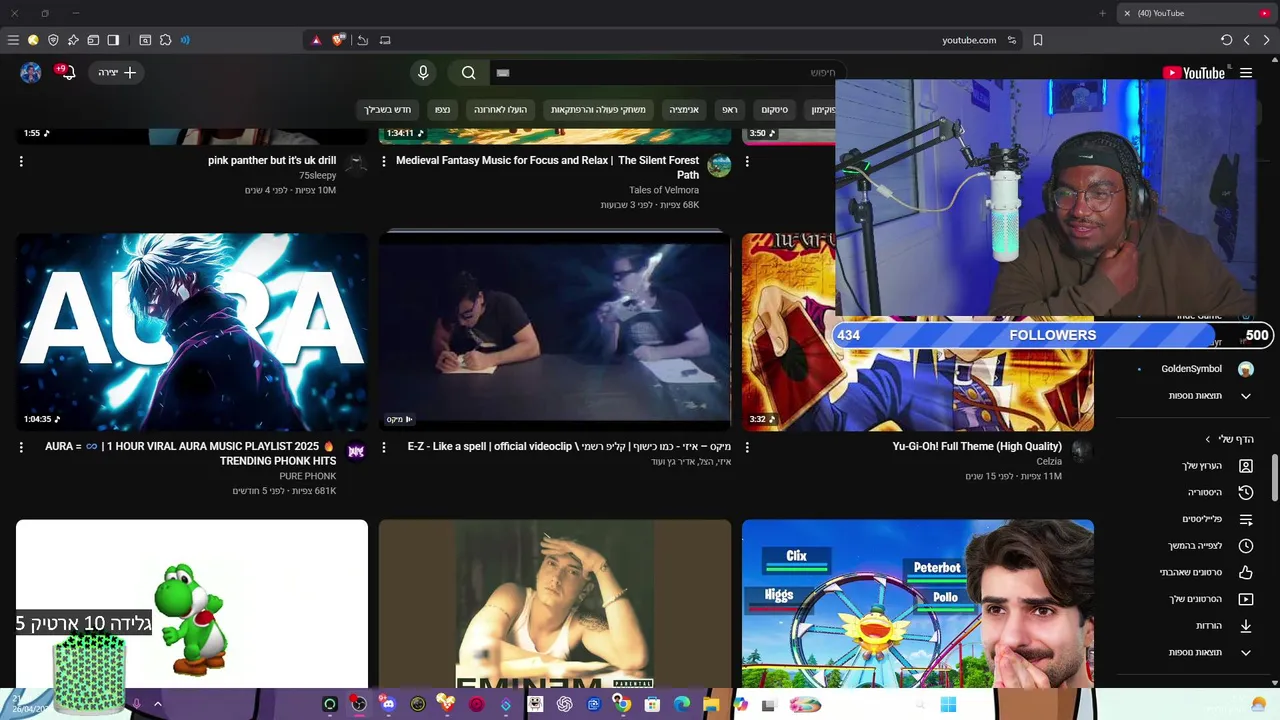1280x720 pixels.
Task: Open Chrome from the taskbar
Action: point(623,704)
